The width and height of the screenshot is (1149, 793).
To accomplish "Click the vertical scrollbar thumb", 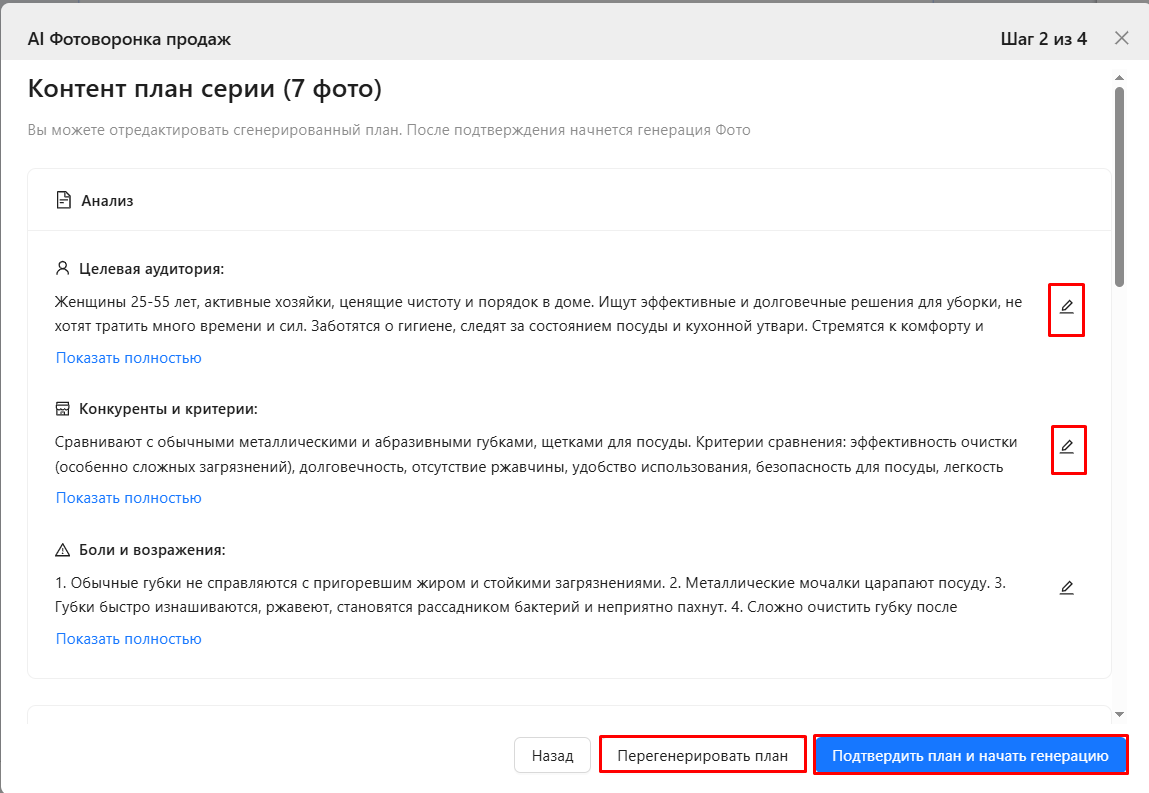I will 1119,185.
